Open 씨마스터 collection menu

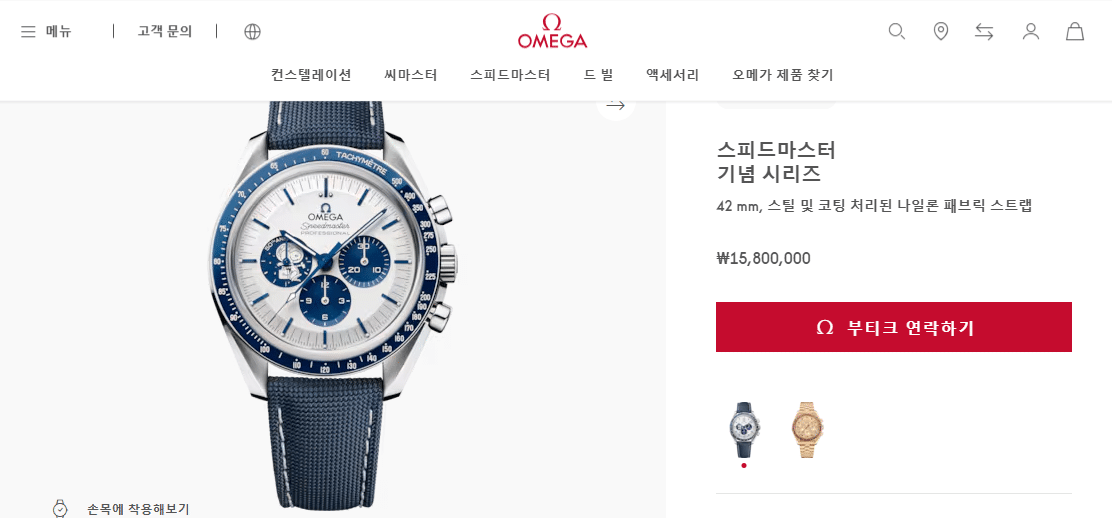click(x=411, y=75)
